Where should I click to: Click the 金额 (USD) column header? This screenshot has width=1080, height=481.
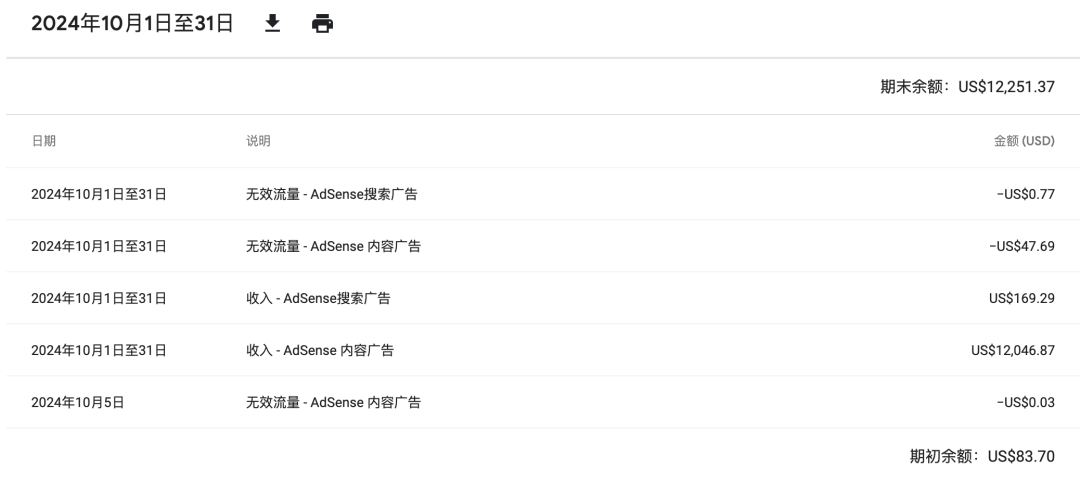coord(1024,141)
